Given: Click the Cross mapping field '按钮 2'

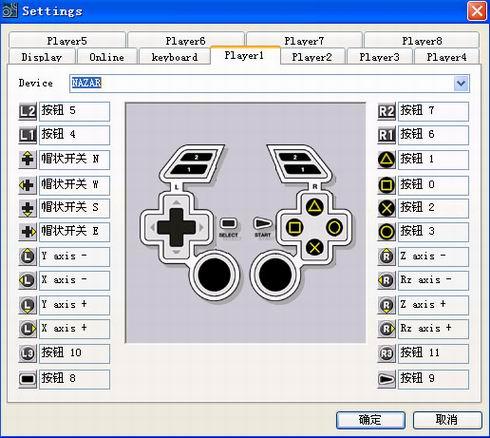Looking at the screenshot, I should pyautogui.click(x=433, y=208).
